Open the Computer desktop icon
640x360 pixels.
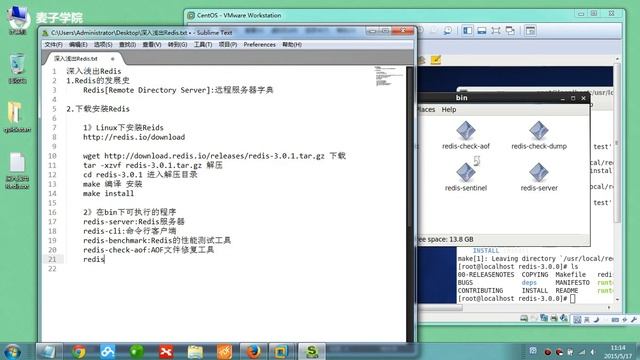click(17, 20)
